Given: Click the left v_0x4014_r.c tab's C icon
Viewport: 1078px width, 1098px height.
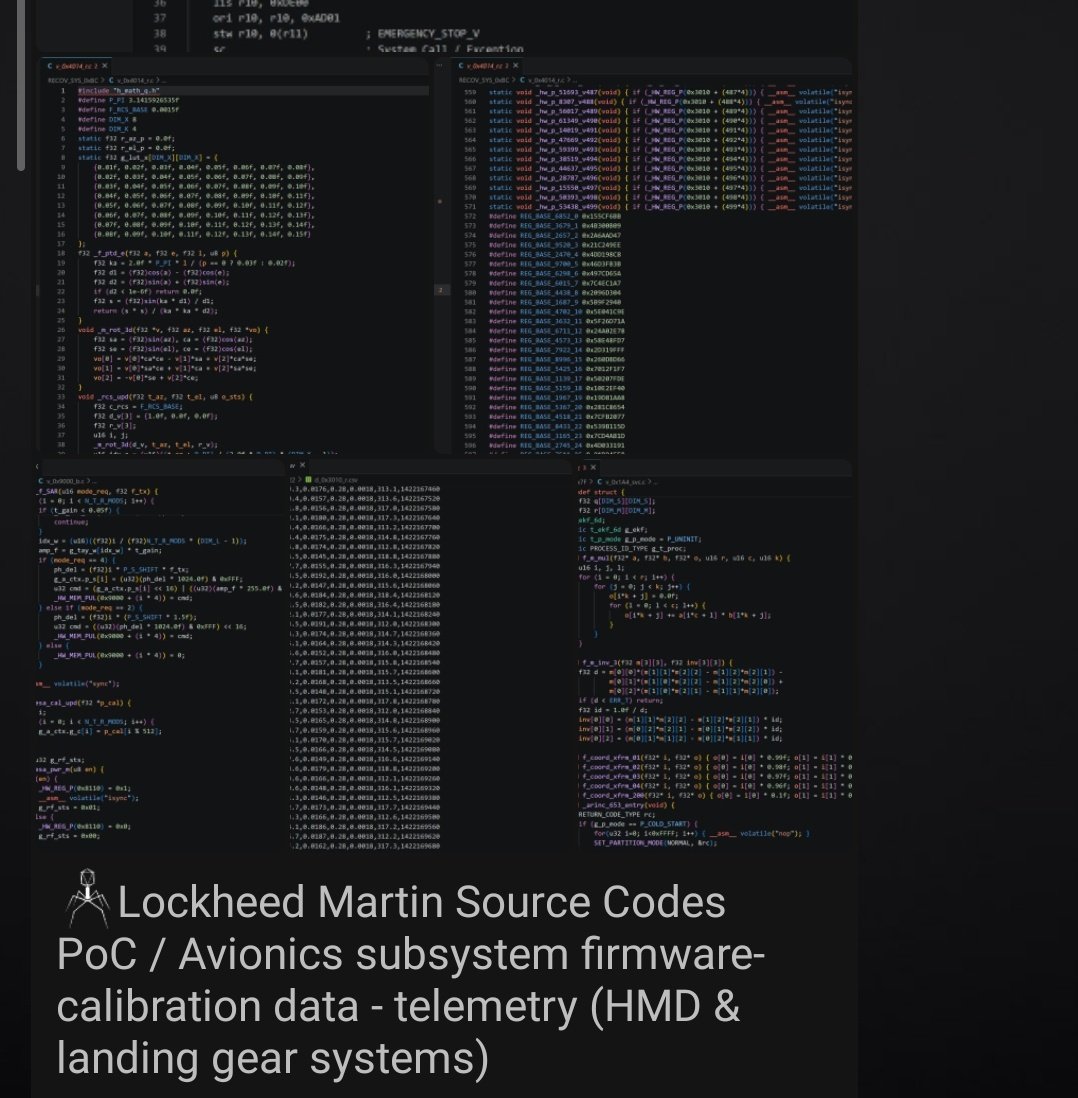Looking at the screenshot, I should pyautogui.click(x=50, y=66).
